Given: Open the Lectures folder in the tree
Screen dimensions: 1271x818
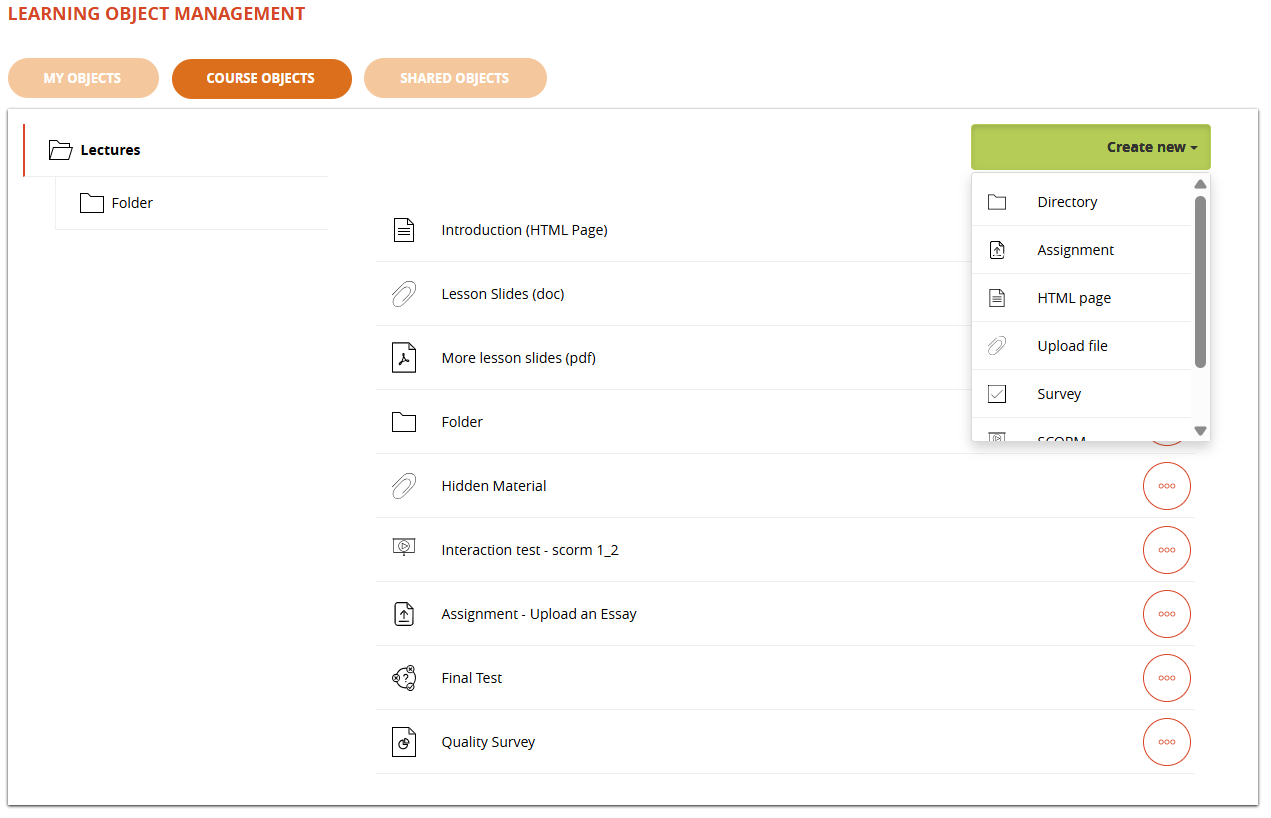Looking at the screenshot, I should pos(110,150).
